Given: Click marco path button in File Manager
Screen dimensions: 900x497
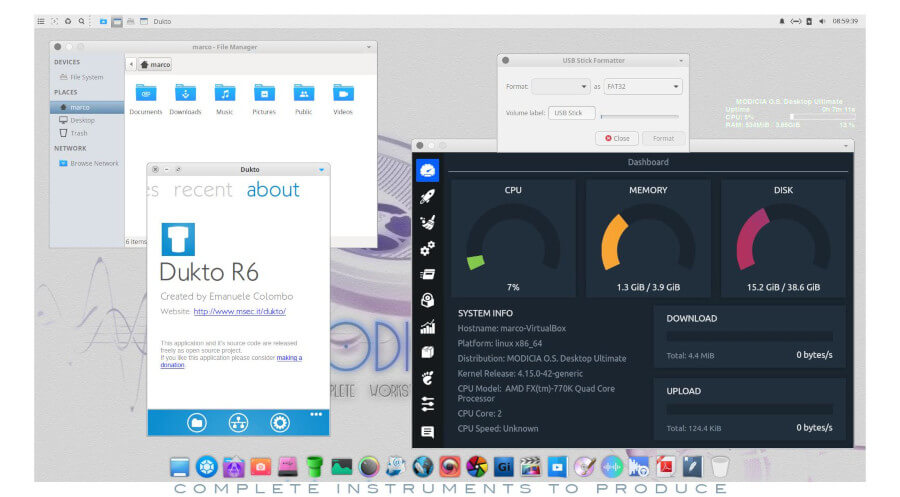Looking at the screenshot, I should [x=155, y=65].
